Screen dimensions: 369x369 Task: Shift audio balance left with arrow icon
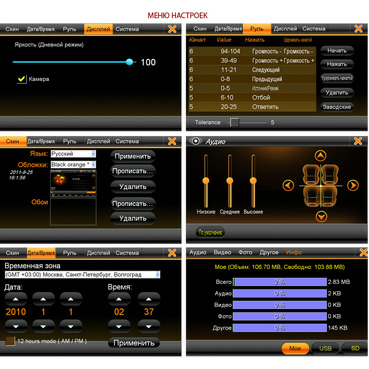click(288, 186)
